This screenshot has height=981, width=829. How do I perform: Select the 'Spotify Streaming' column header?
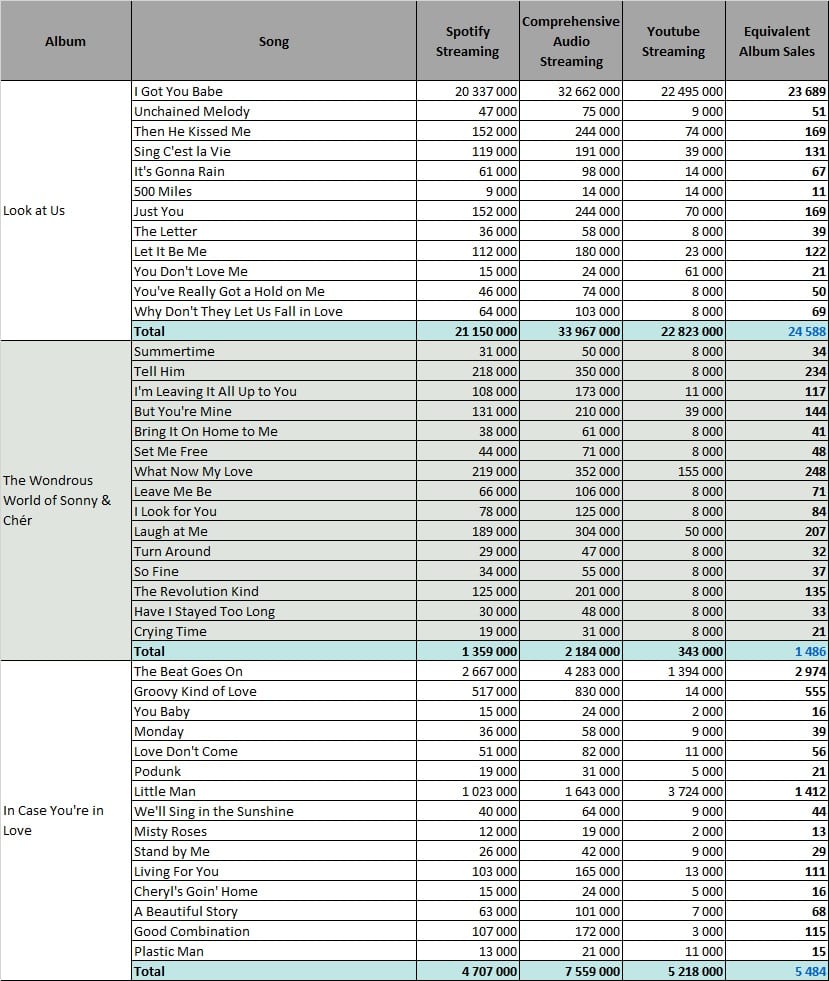[x=467, y=41]
